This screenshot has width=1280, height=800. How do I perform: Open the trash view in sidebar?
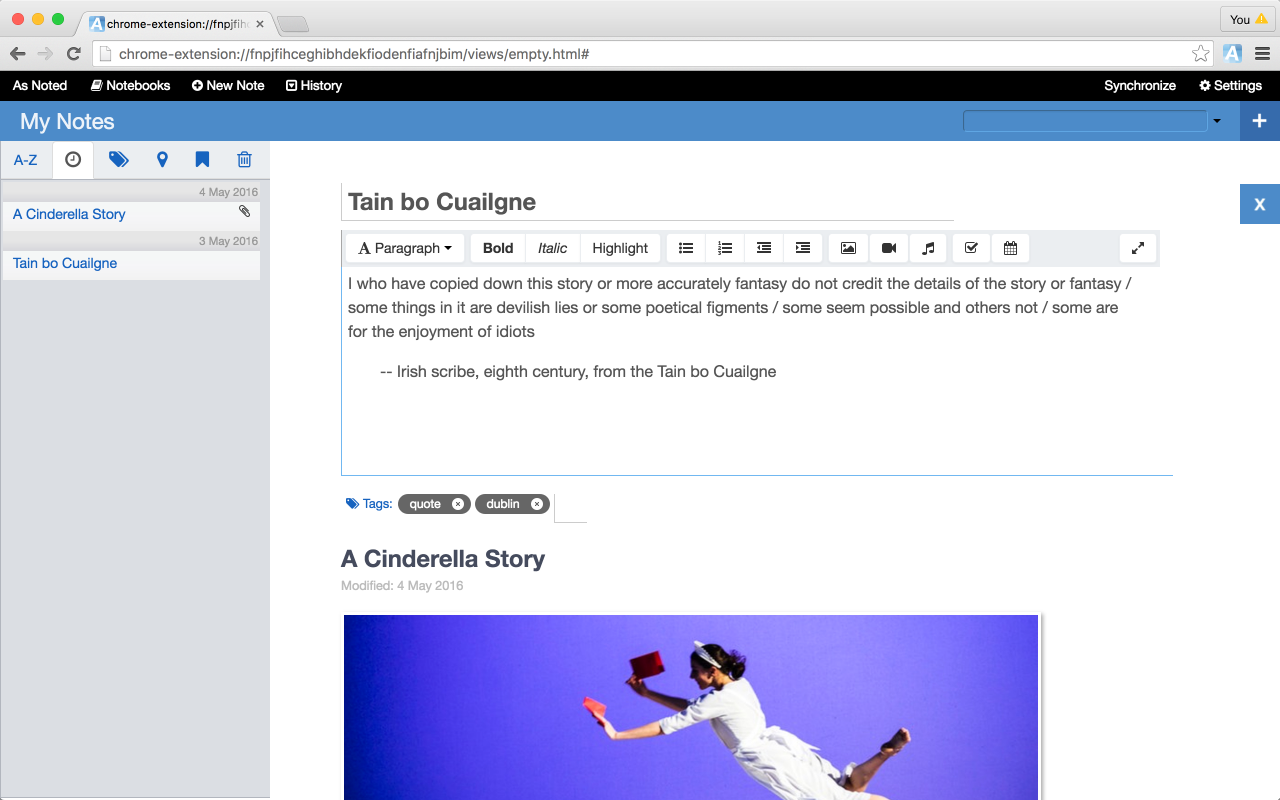coord(244,160)
